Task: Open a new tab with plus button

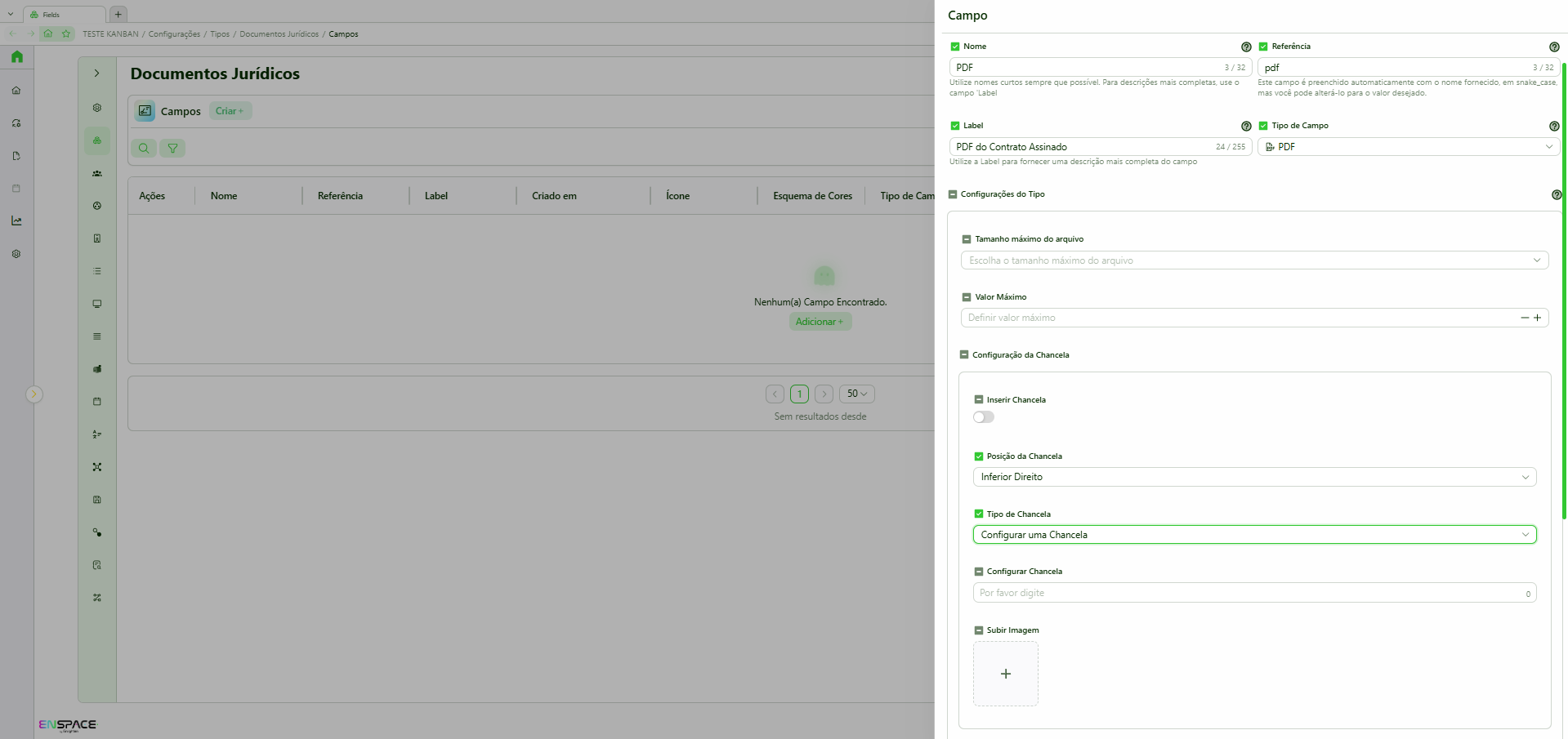Action: (x=118, y=14)
